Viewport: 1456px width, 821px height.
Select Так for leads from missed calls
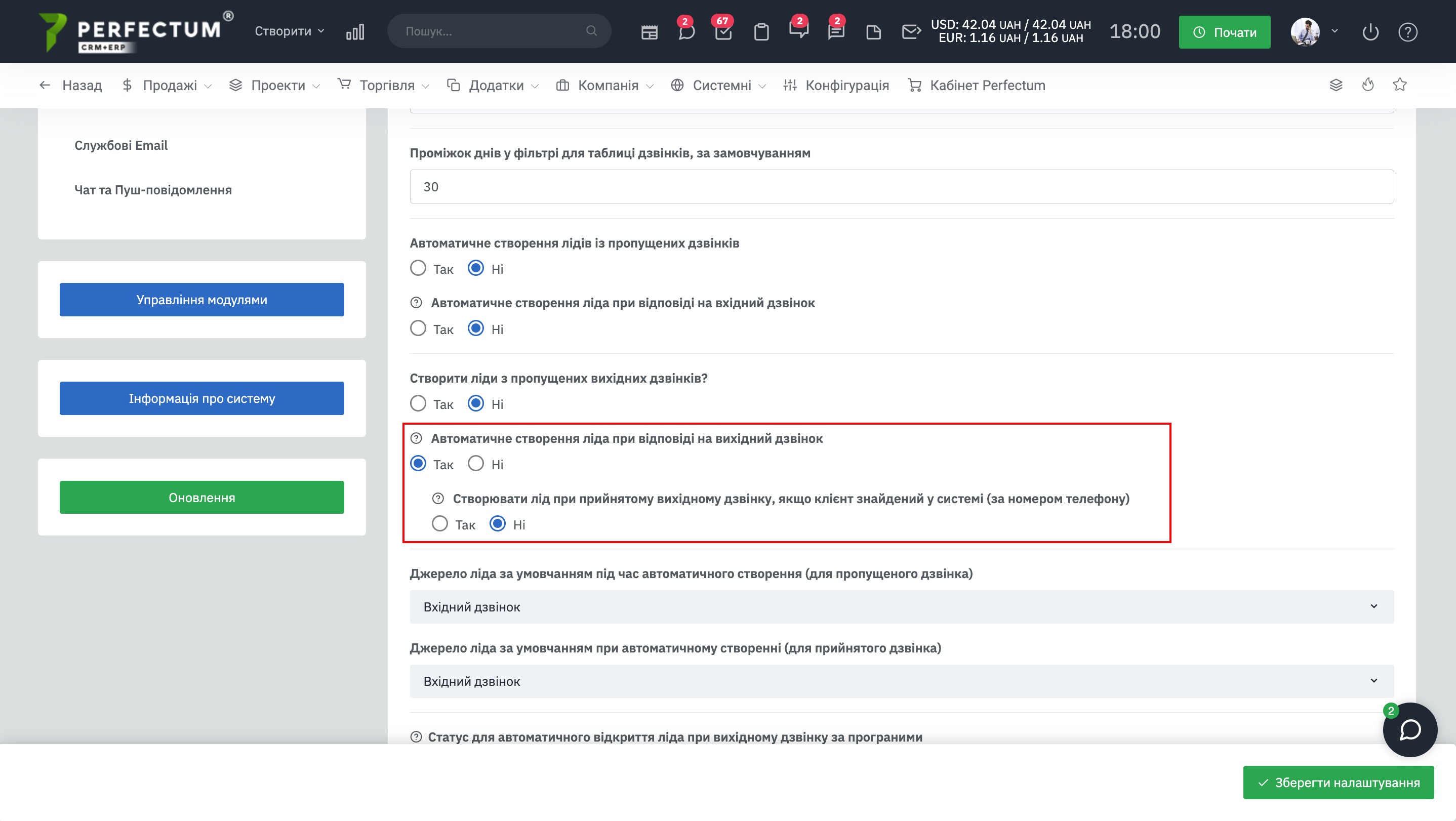418,268
